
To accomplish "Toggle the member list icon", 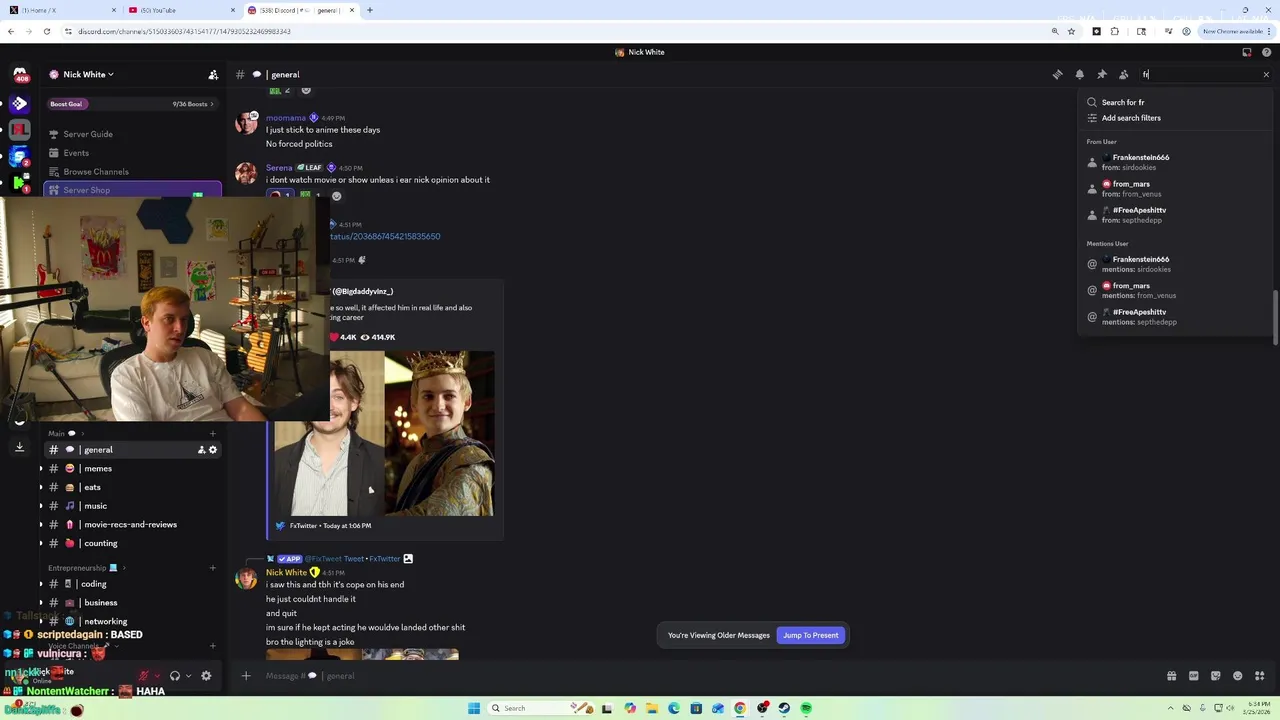I will (x=1123, y=74).
